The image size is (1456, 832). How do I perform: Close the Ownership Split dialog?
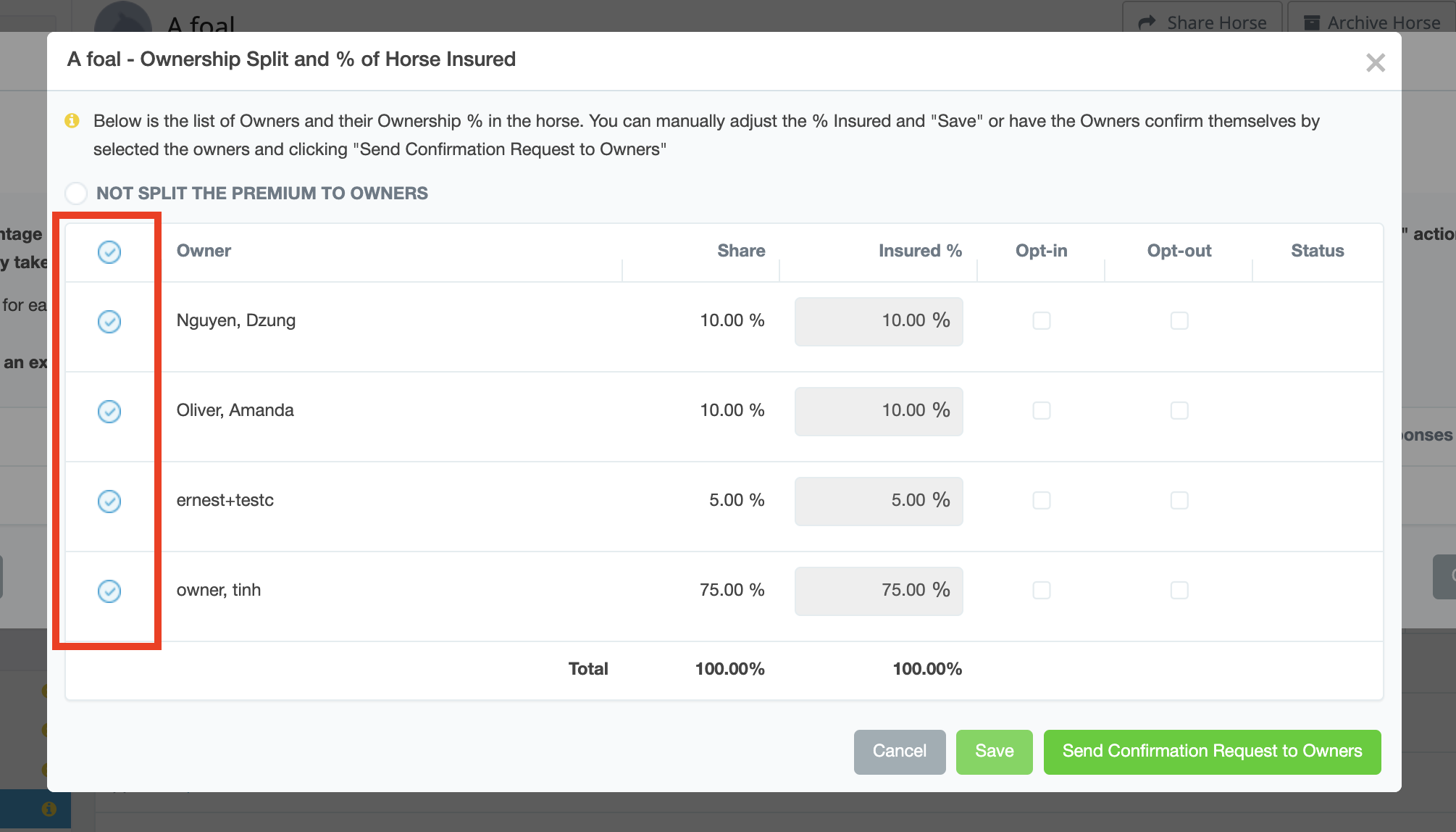pos(1375,63)
